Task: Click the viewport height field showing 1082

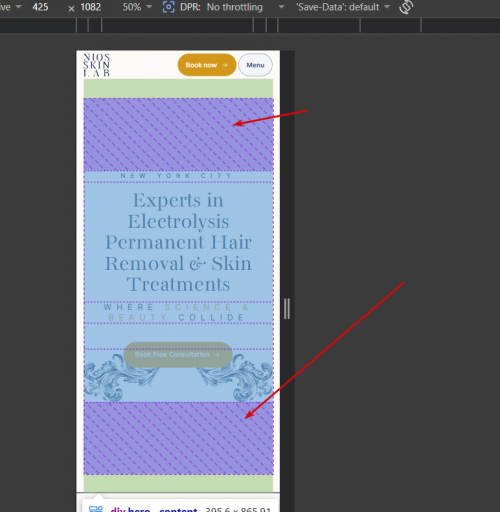Action: click(90, 7)
